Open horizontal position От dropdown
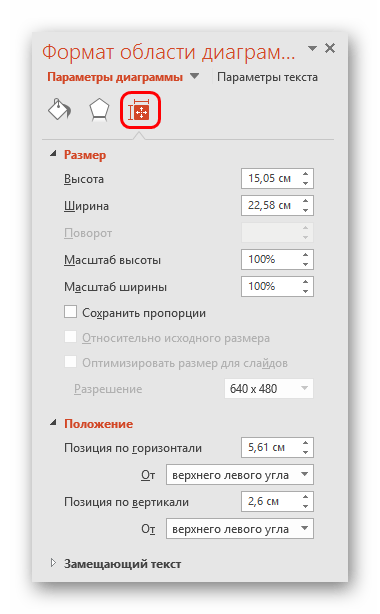This screenshot has width=380, height=614. pos(240,475)
